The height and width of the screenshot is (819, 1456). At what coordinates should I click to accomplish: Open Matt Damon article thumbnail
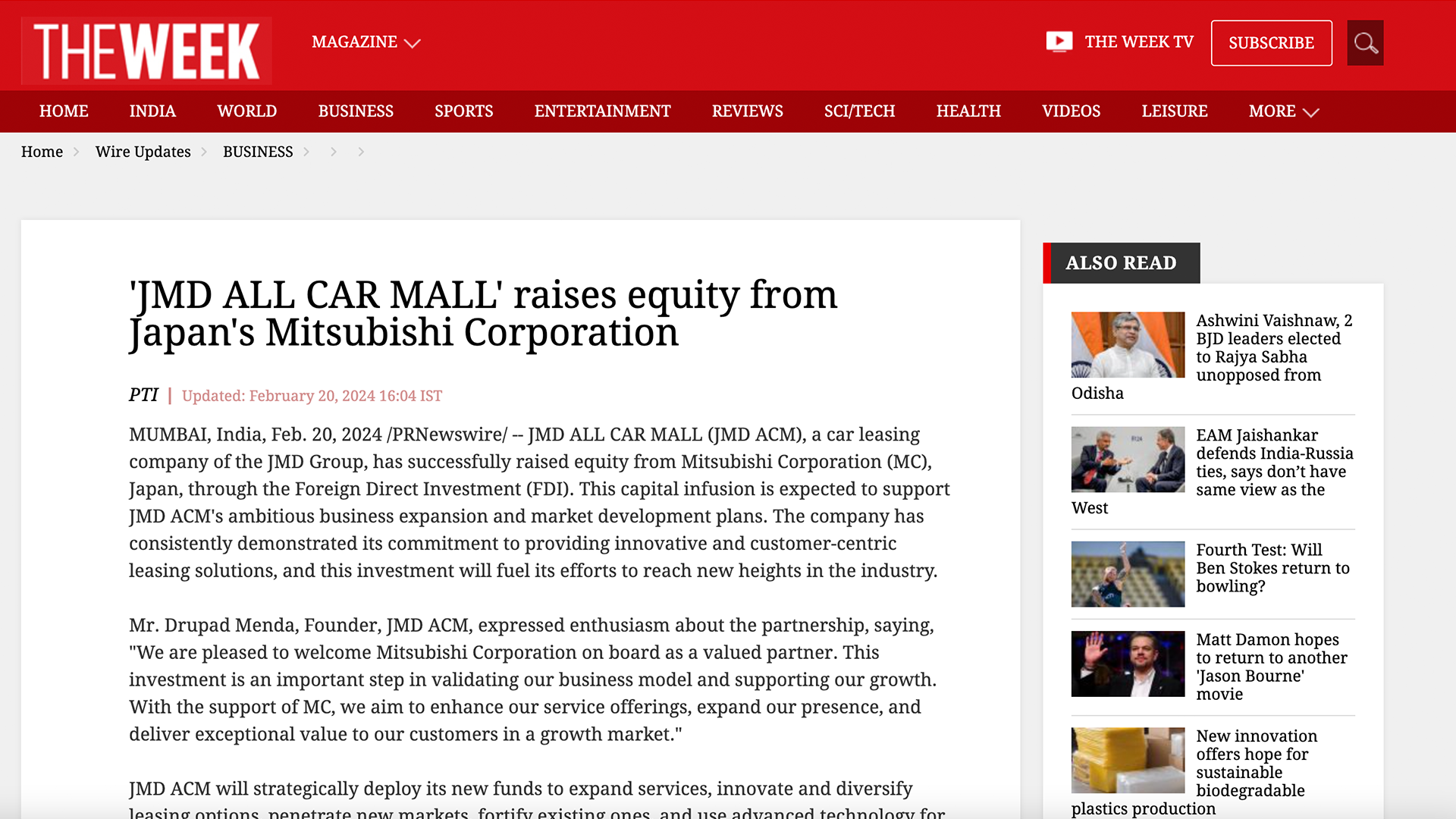(x=1128, y=664)
